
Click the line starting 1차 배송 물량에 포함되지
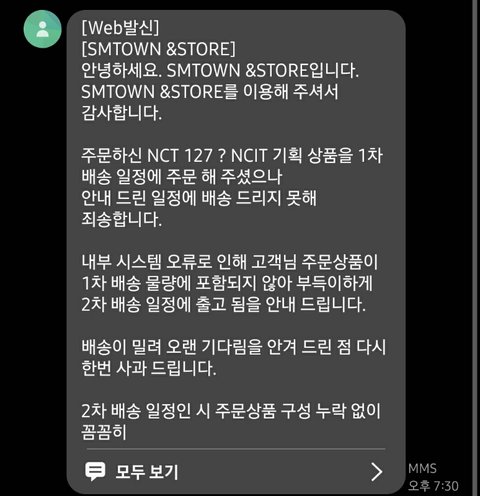(x=227, y=283)
